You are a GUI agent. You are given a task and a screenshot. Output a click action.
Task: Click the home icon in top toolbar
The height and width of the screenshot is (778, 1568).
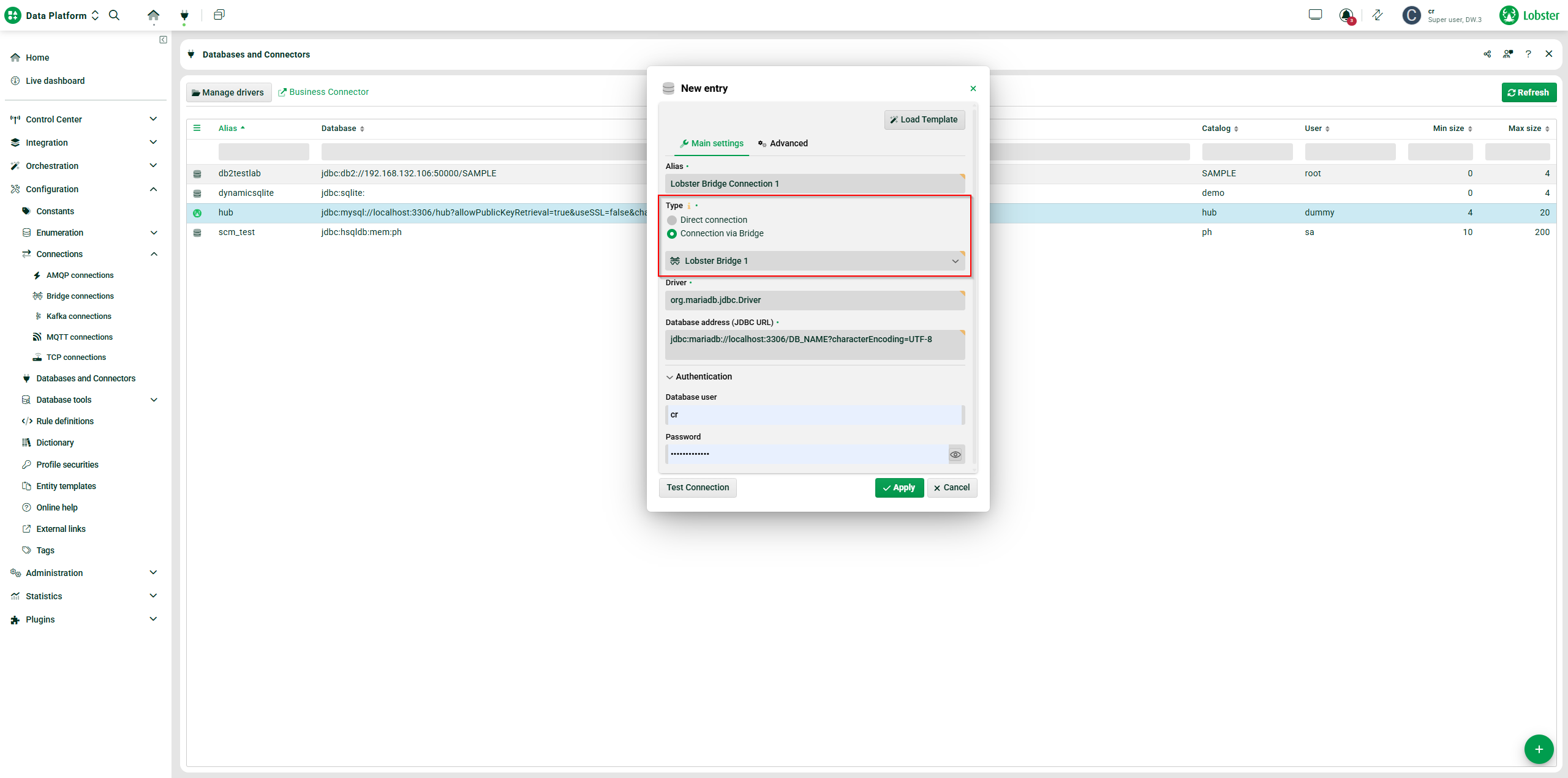[x=153, y=15]
